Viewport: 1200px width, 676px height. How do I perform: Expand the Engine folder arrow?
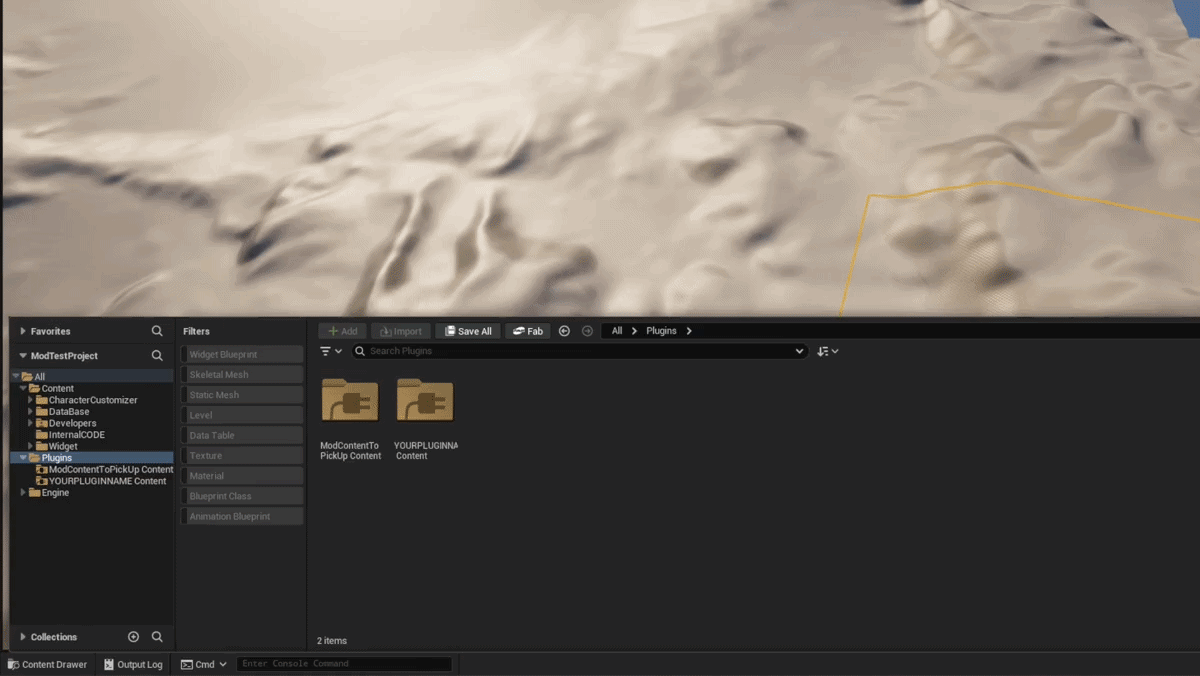click(23, 493)
